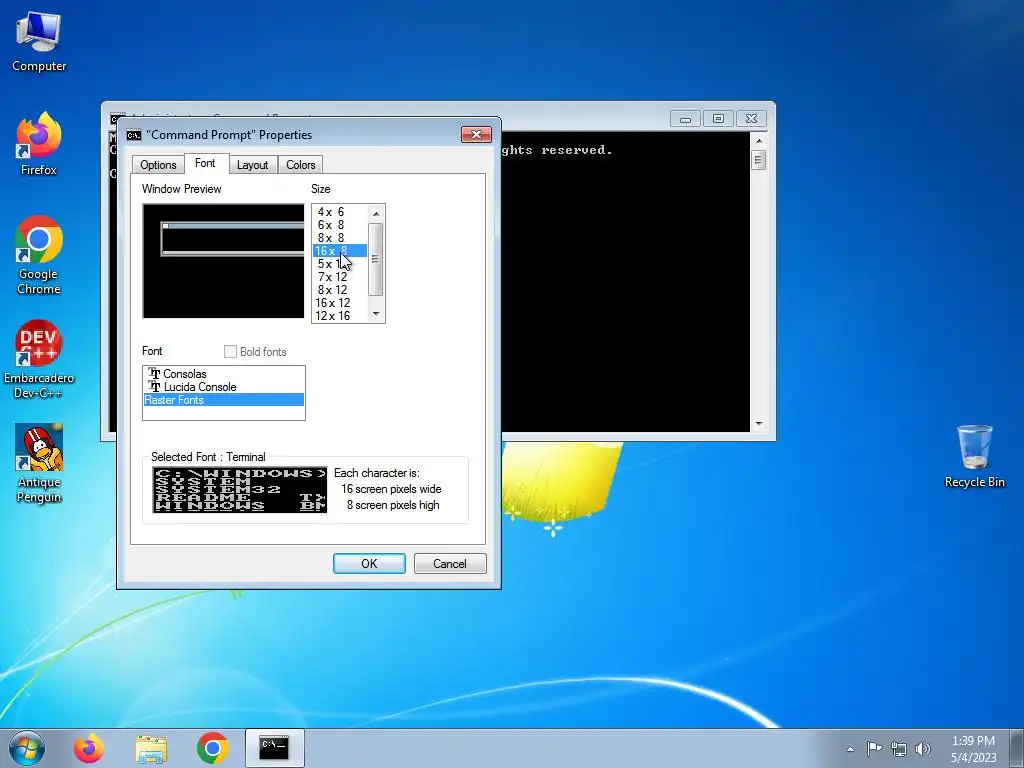Open the Windows Start menu orb
The width and height of the screenshot is (1024, 768).
(x=27, y=748)
